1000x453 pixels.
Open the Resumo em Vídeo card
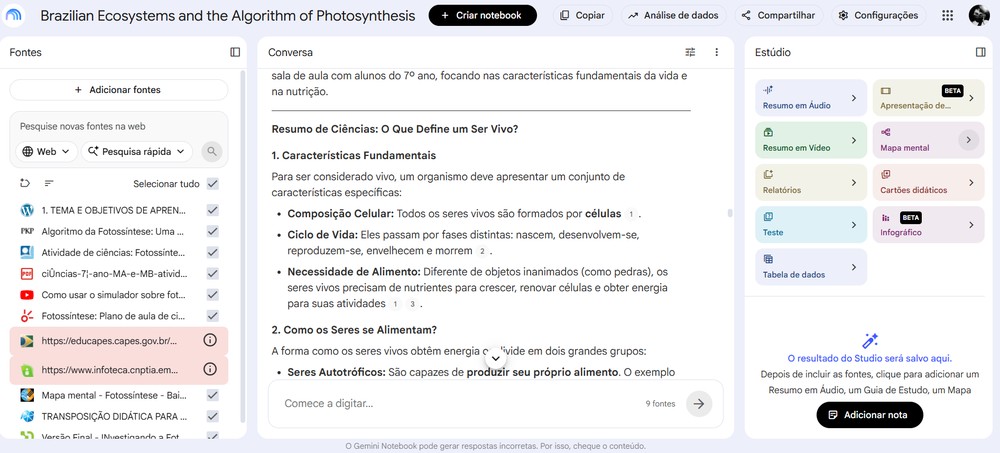coord(811,140)
